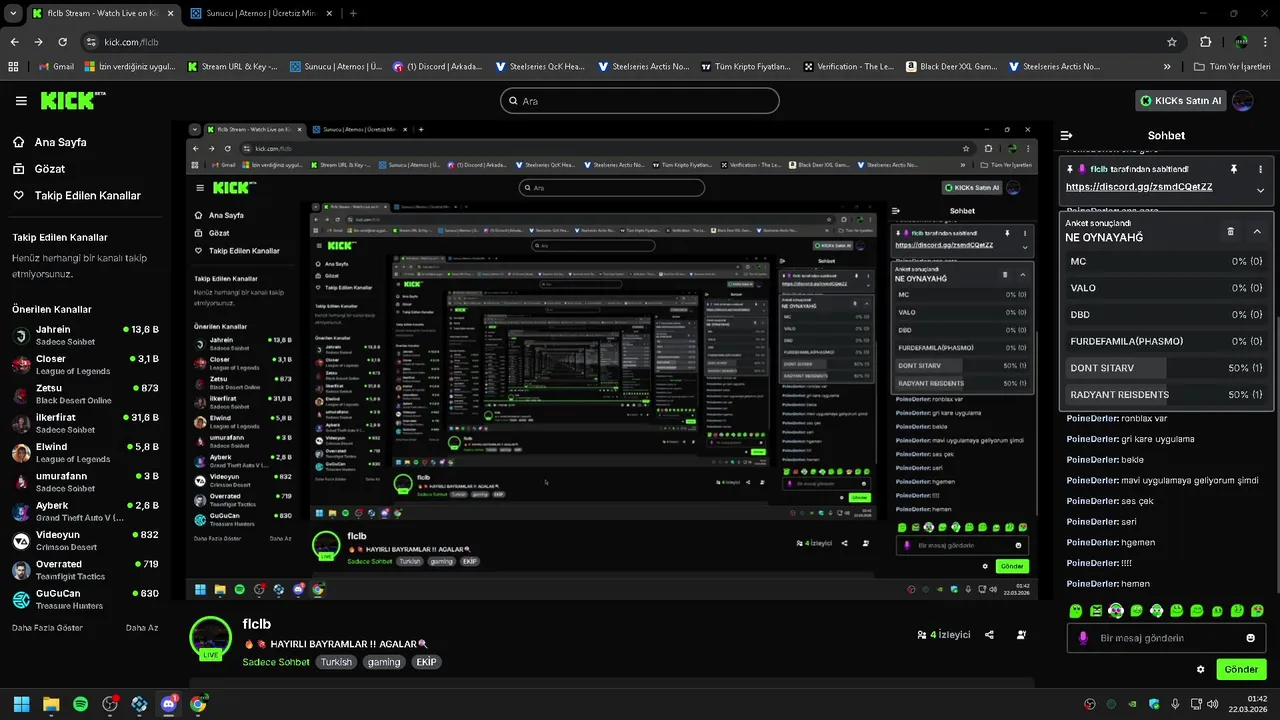Click the stream video player

(x=610, y=361)
